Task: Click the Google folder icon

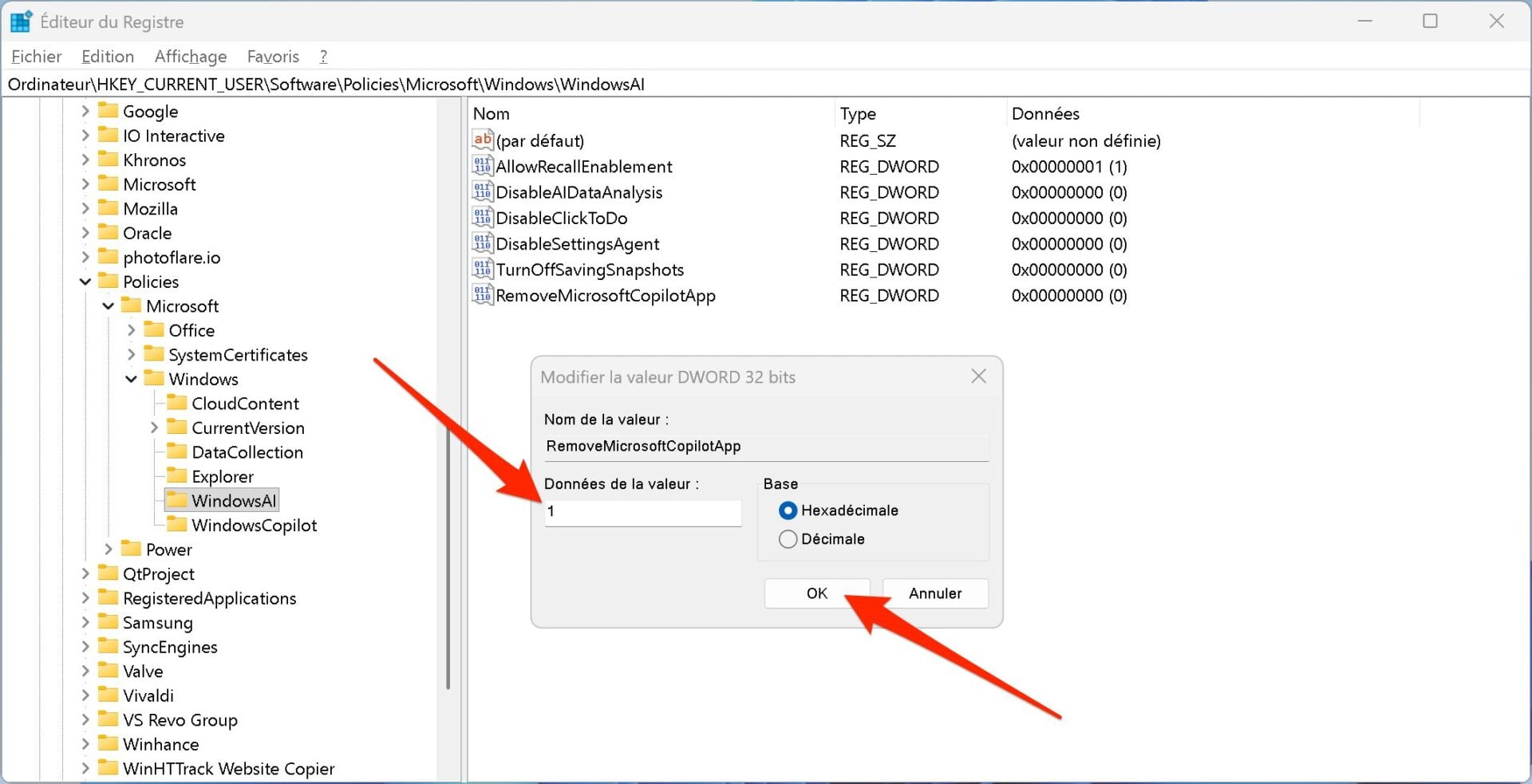Action: coord(108,110)
